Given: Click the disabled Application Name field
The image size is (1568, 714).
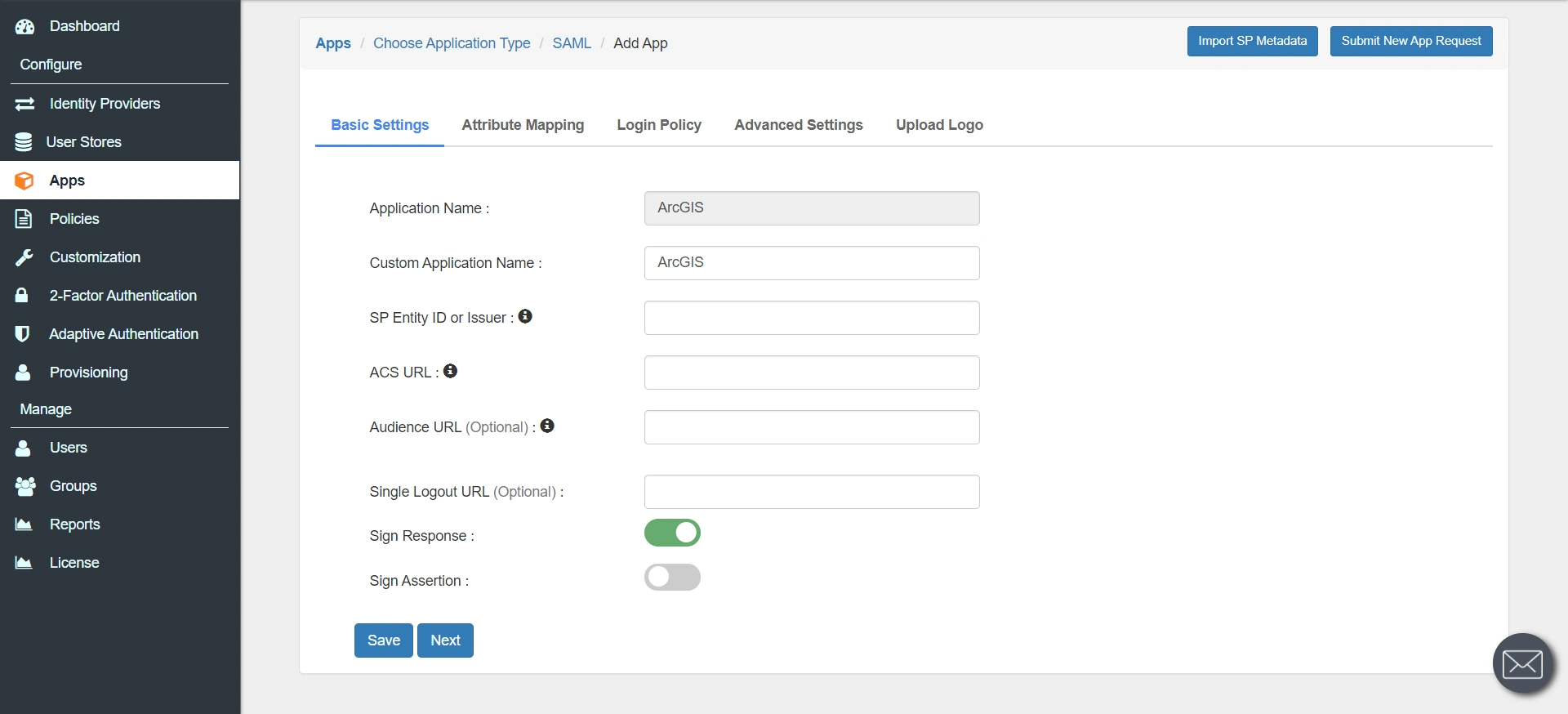Looking at the screenshot, I should coord(812,208).
